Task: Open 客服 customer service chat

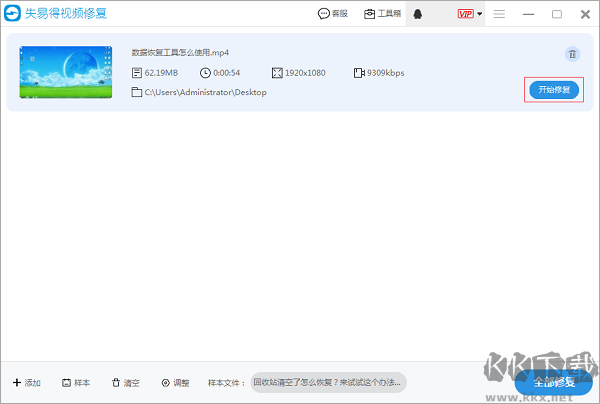Action: coord(333,14)
